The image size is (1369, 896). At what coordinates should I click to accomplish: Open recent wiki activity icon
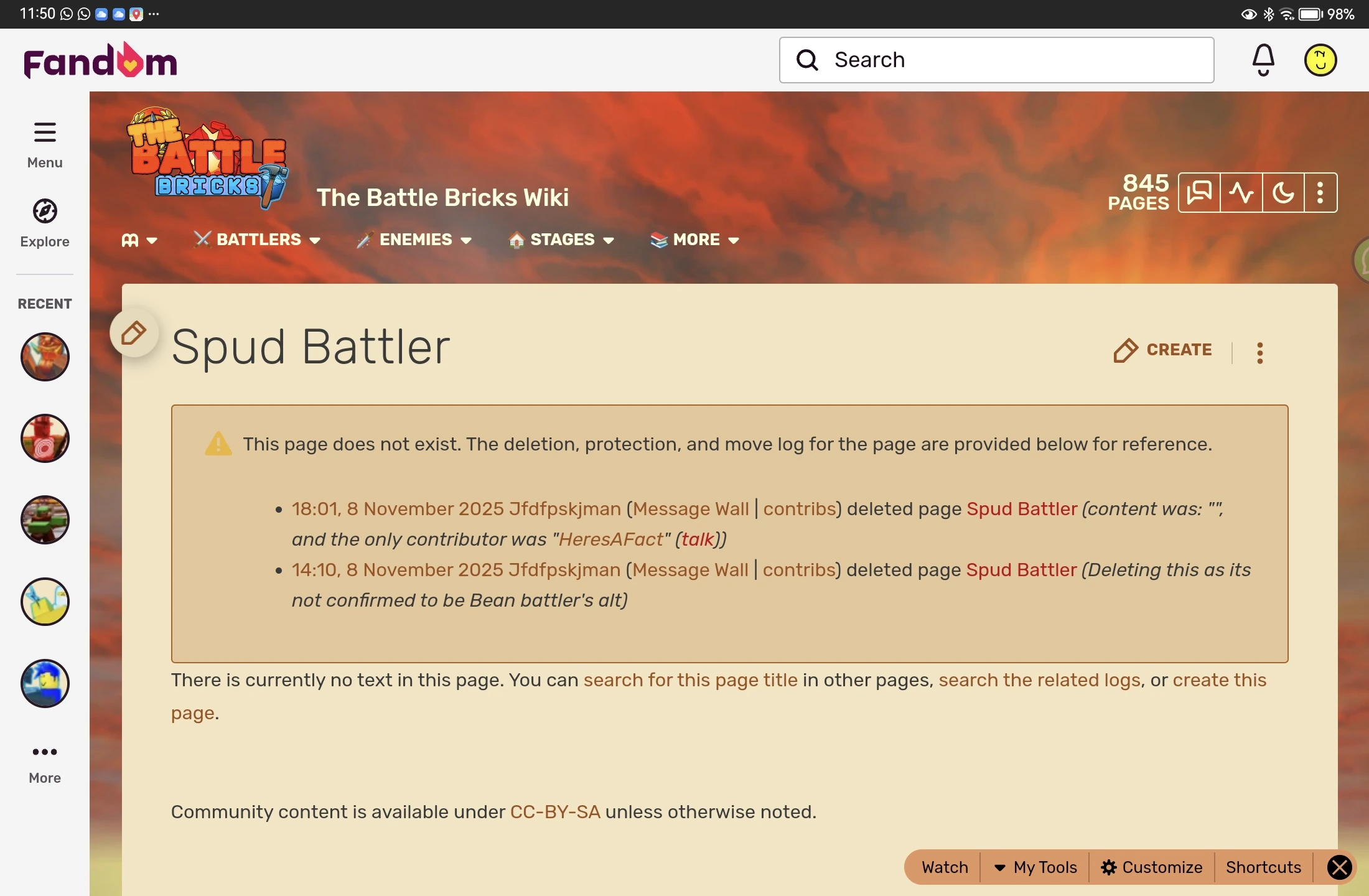coord(1241,193)
